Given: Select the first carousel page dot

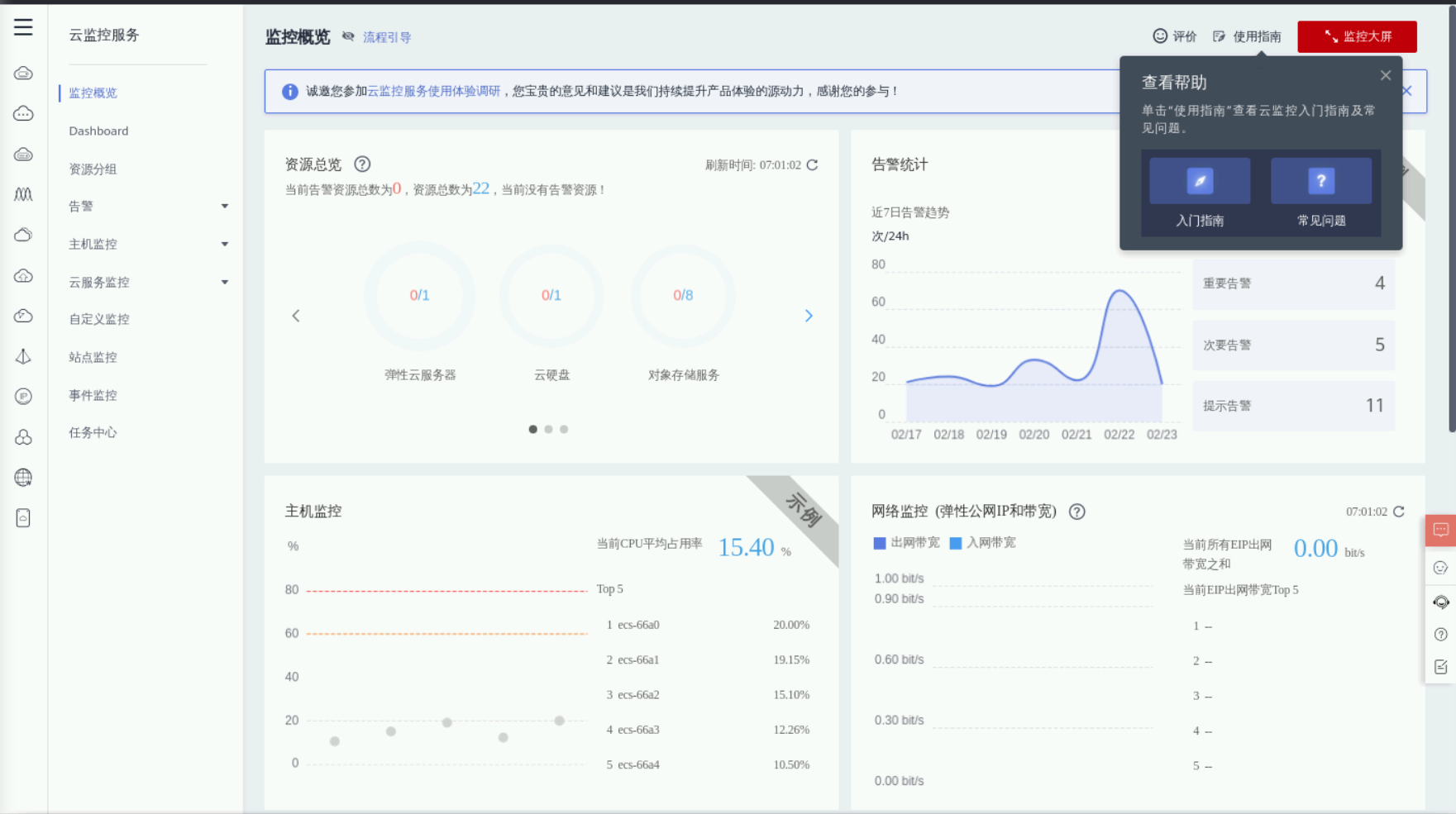Looking at the screenshot, I should point(533,429).
